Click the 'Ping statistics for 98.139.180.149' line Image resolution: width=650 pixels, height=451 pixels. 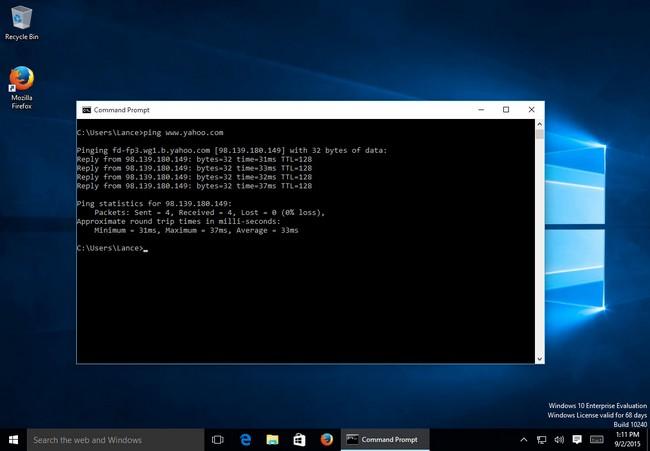(x=154, y=204)
